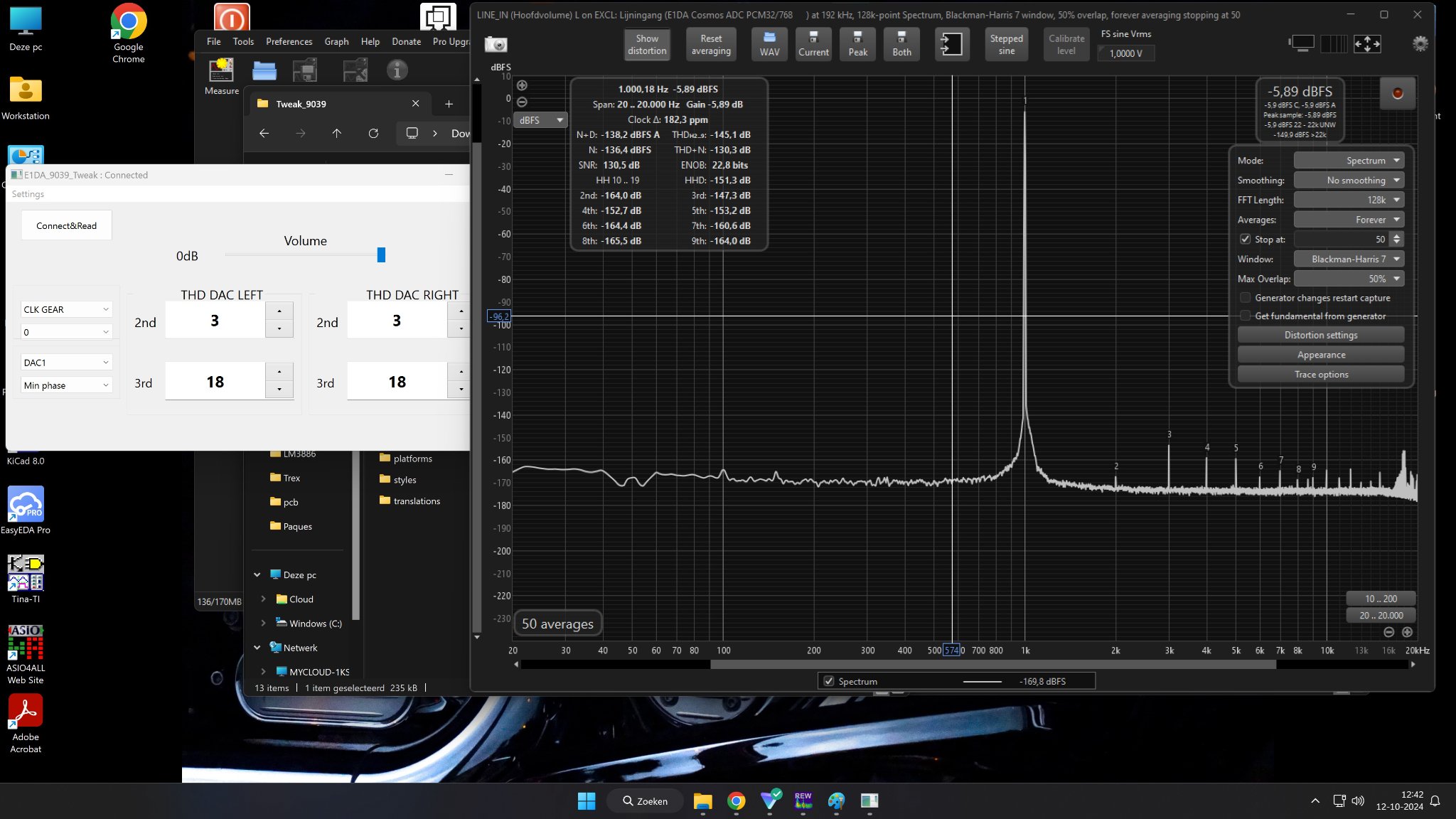Image resolution: width=1456 pixels, height=819 pixels.
Task: Open REW from the Windows taskbar
Action: point(803,801)
